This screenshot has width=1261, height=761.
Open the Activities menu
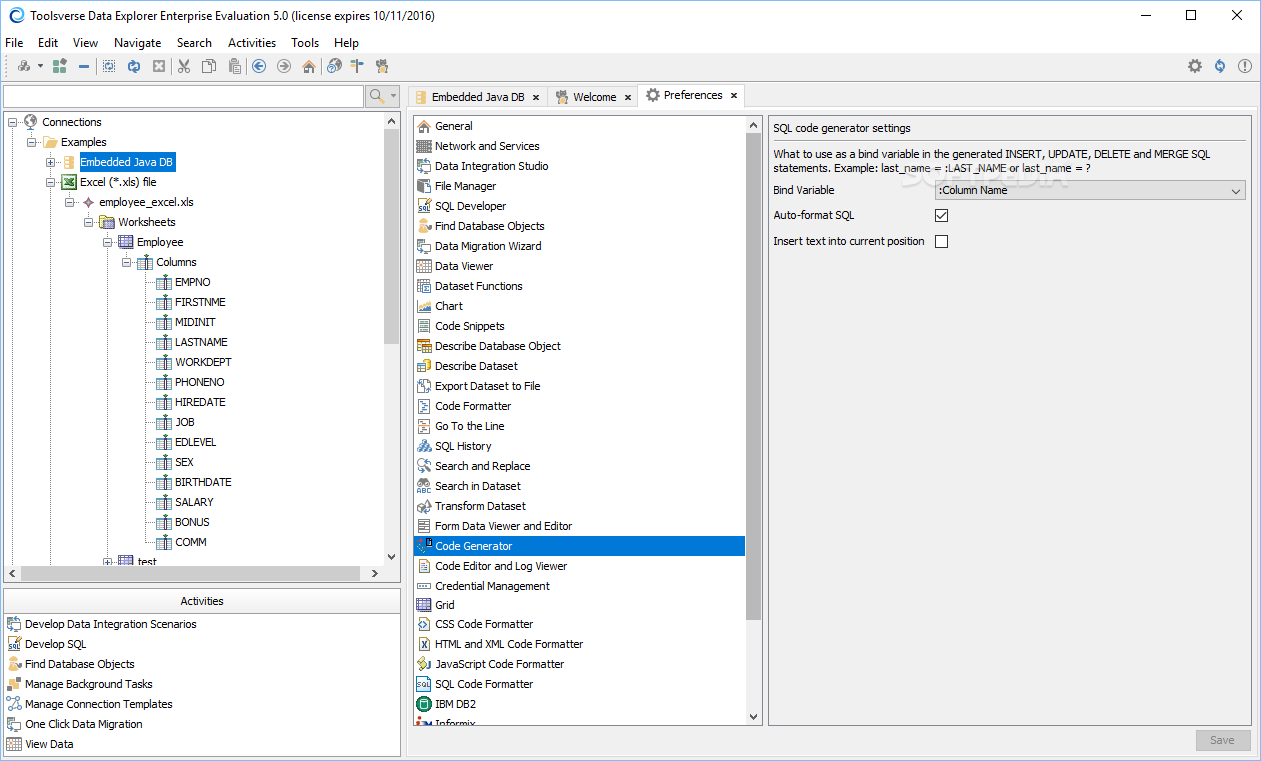(252, 43)
